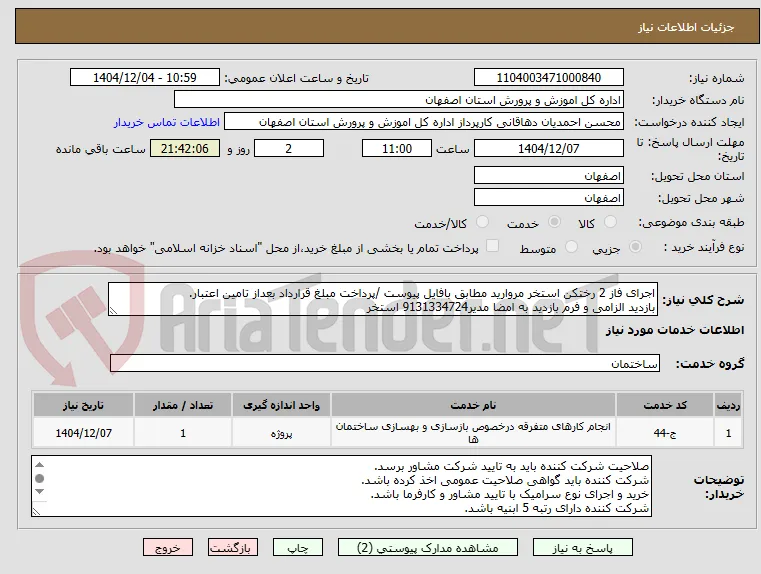Click the تعداد / مقدار column header
This screenshot has height=574, width=761.
tap(183, 405)
